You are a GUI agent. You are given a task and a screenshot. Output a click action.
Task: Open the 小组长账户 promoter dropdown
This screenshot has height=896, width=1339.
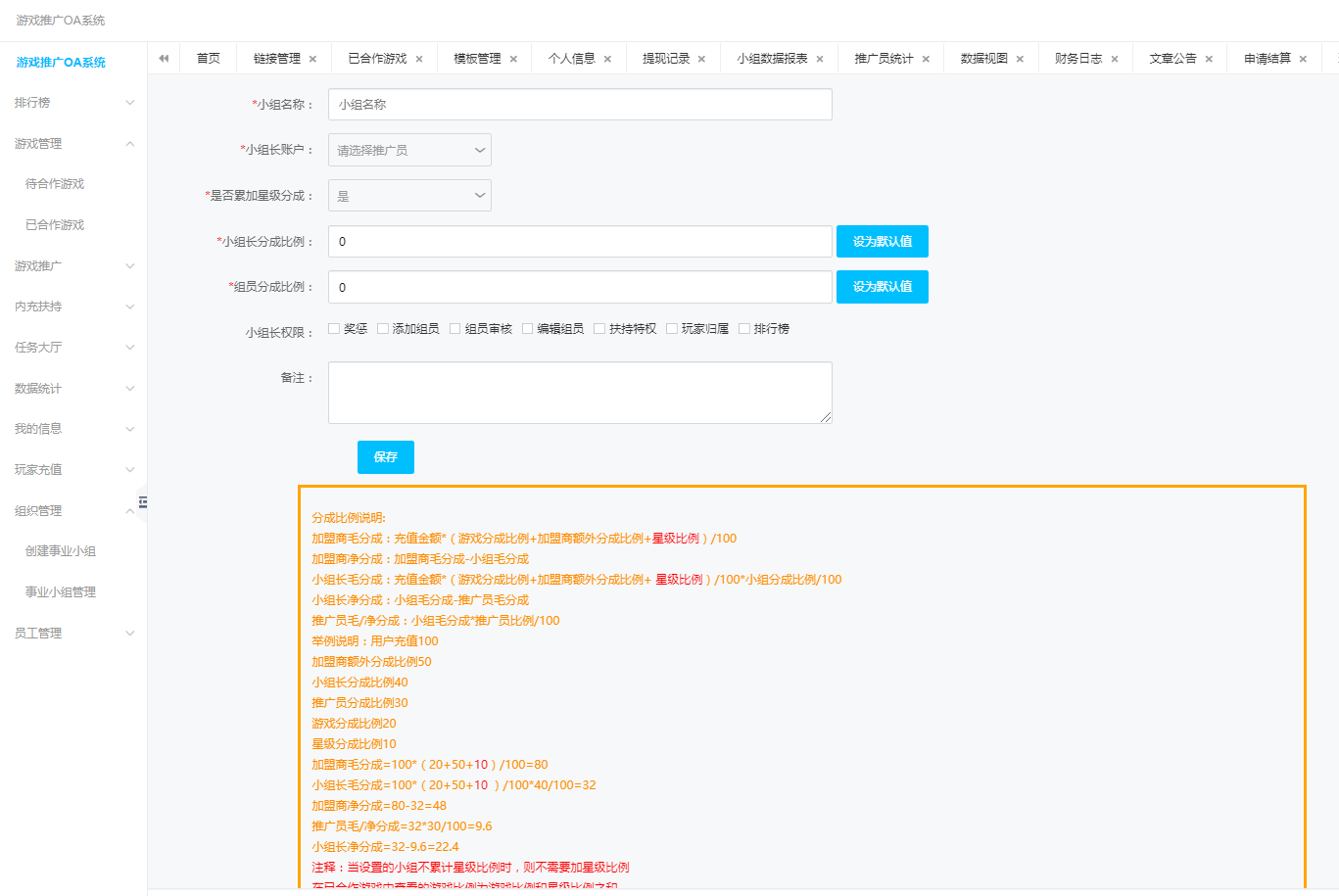click(409, 150)
